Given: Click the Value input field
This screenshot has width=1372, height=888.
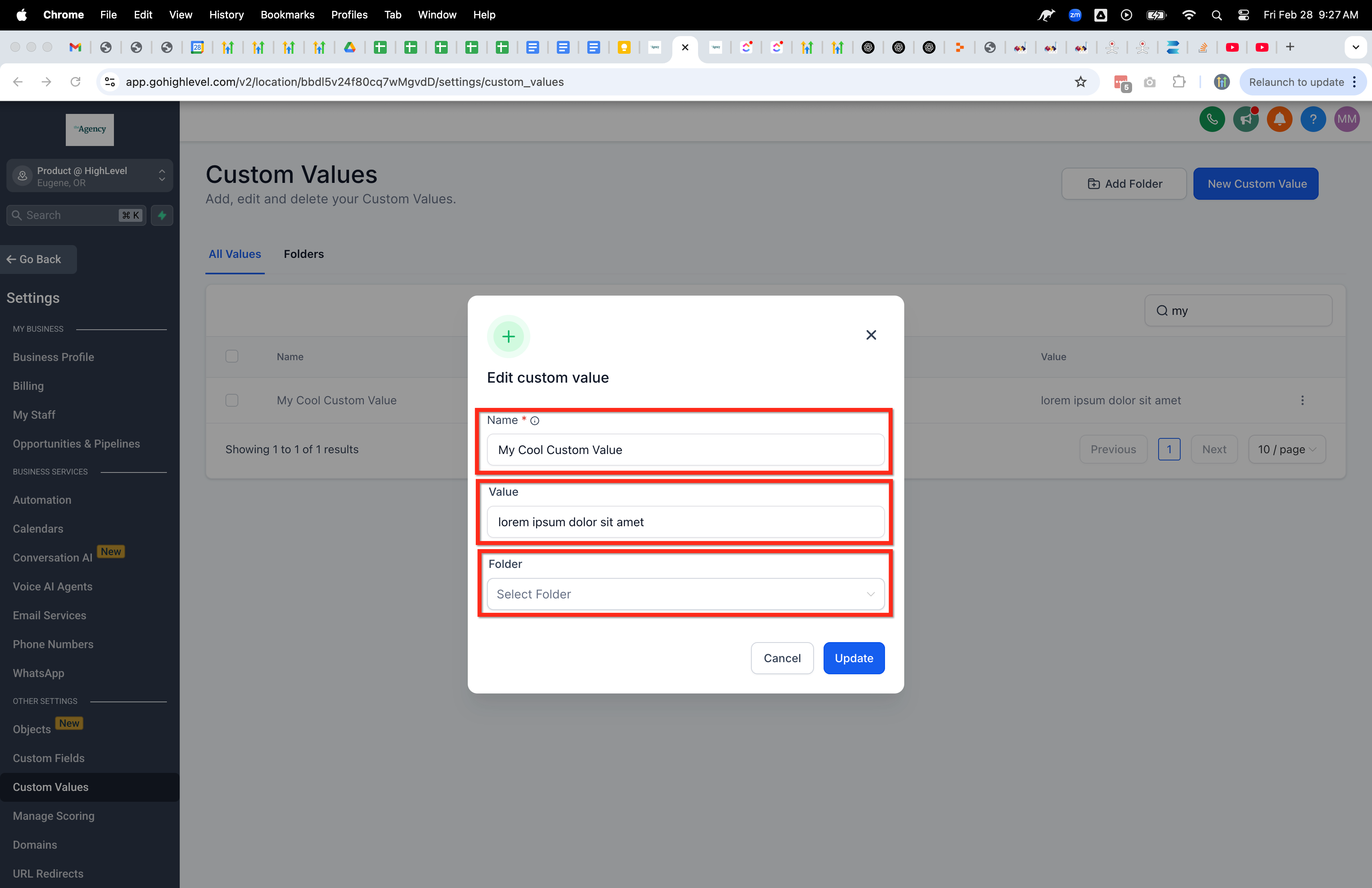Looking at the screenshot, I should click(x=685, y=521).
